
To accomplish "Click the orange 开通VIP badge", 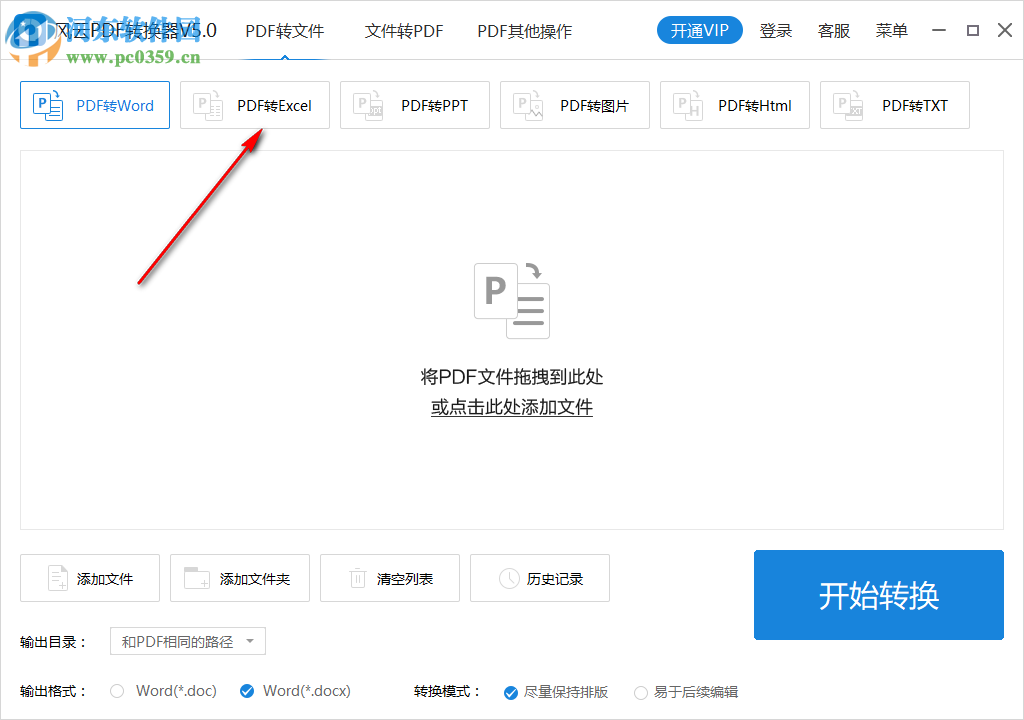I will point(699,30).
